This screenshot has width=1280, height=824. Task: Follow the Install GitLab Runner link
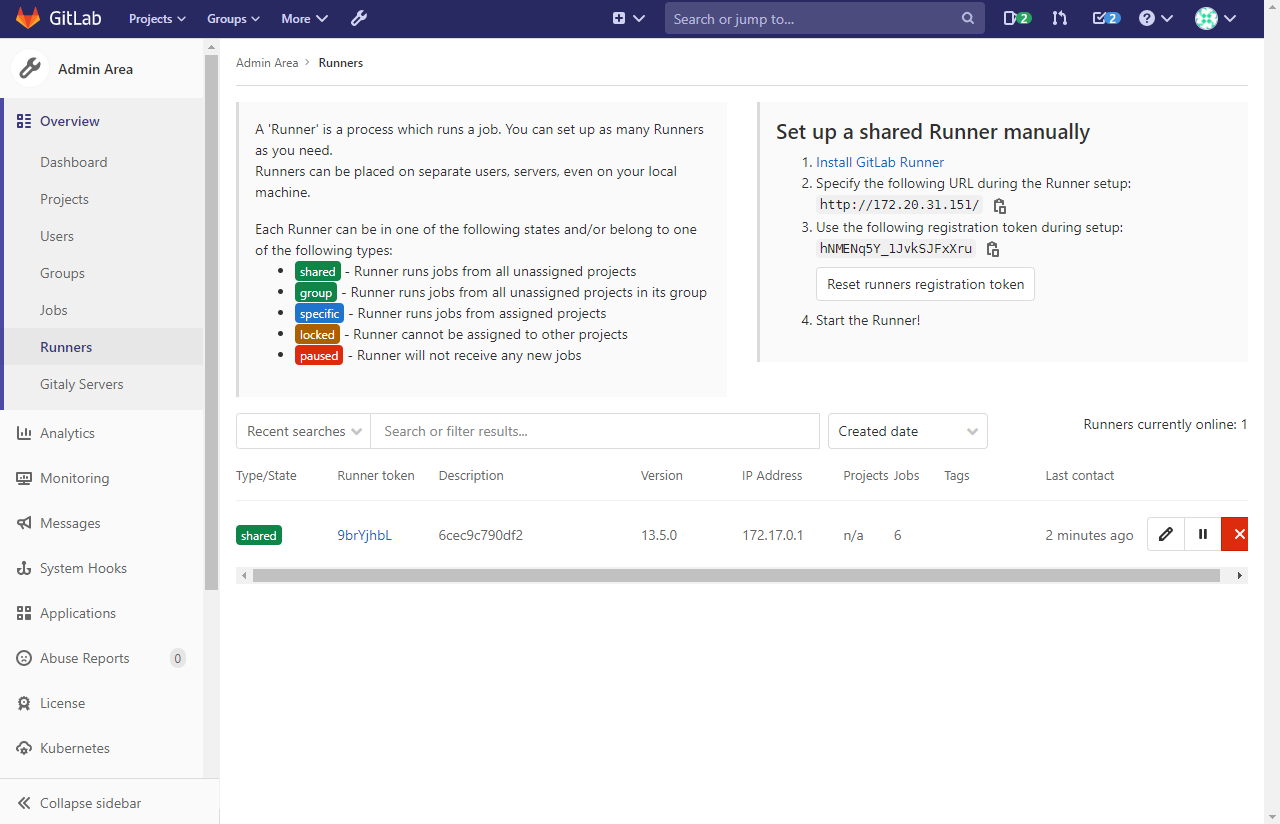point(879,162)
